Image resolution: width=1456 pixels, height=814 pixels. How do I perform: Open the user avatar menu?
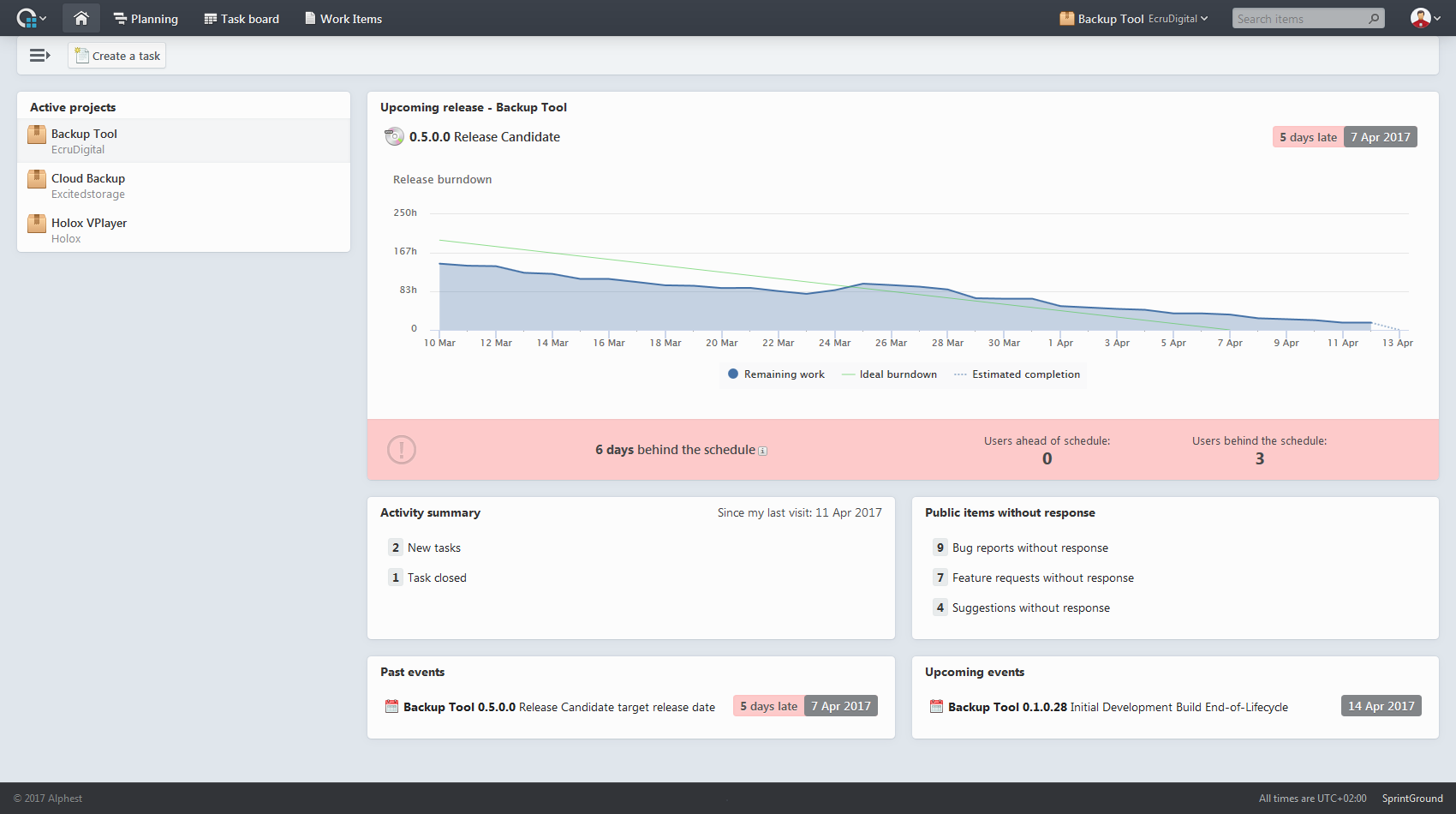pos(1420,18)
